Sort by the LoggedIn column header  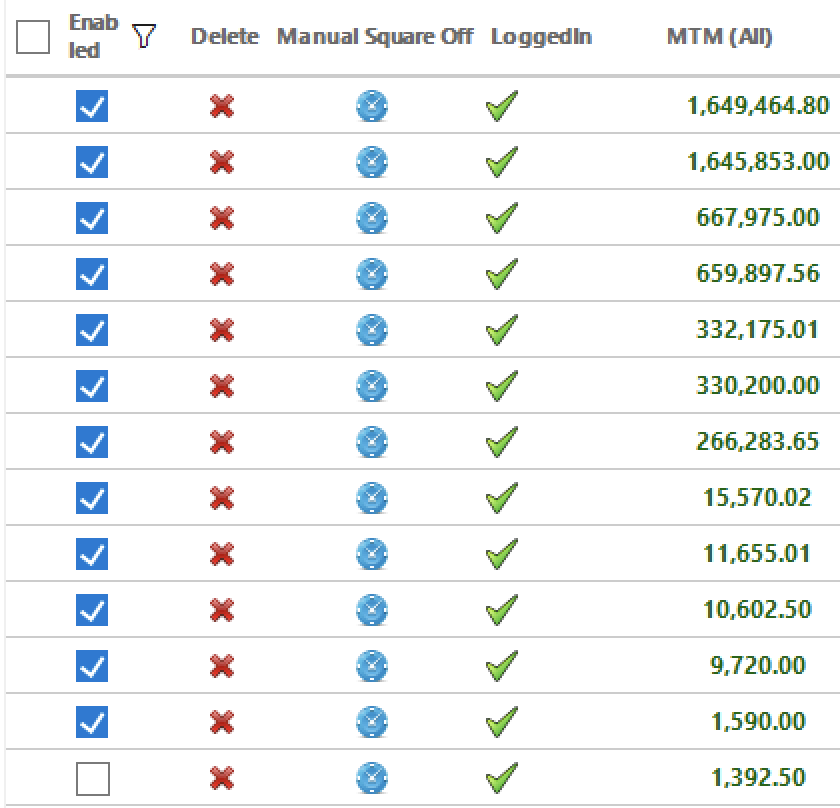pos(541,37)
